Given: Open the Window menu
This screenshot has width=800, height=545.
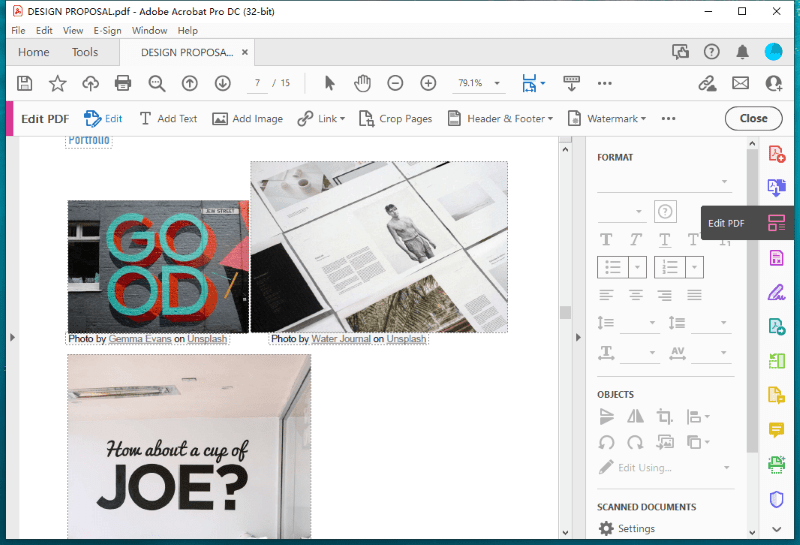Looking at the screenshot, I should pos(149,31).
